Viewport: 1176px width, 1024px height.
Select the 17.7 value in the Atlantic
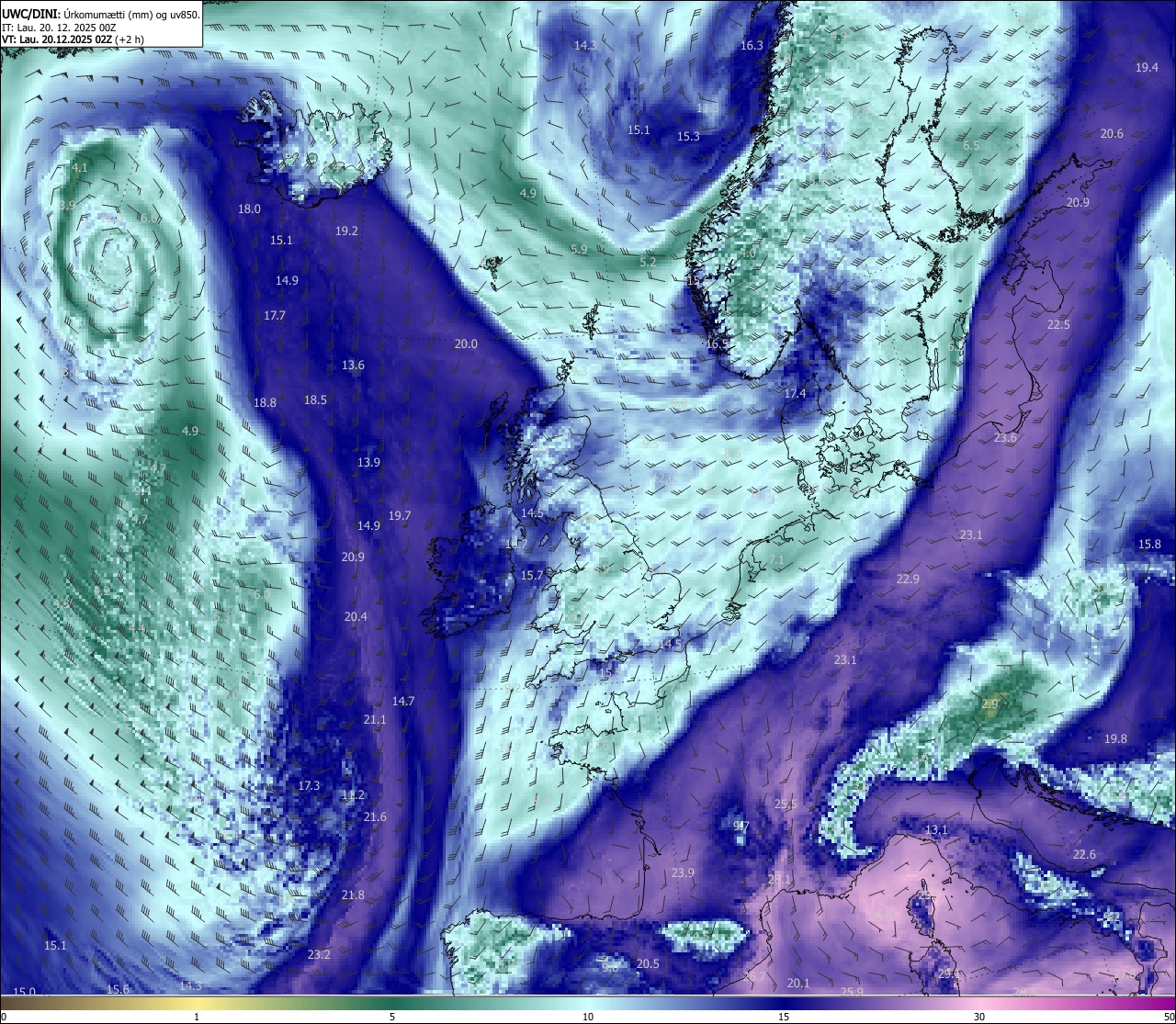(275, 316)
